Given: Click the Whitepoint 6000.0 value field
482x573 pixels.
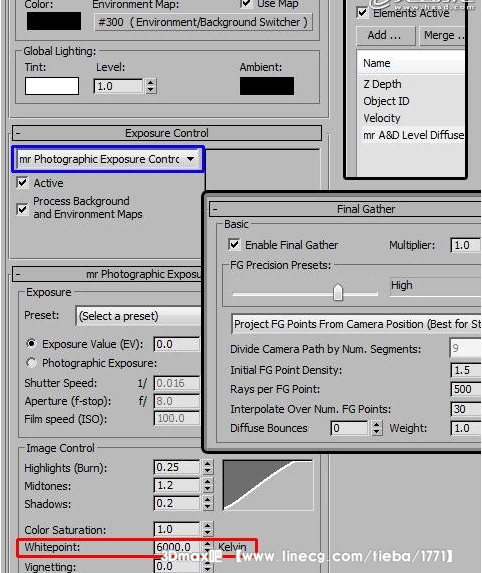Looking at the screenshot, I should [x=177, y=547].
